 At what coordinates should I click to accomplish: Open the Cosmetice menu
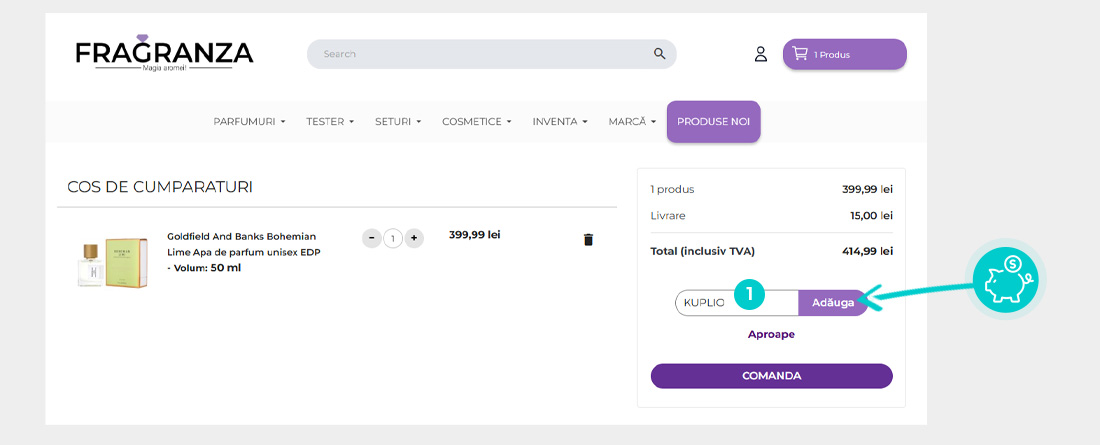point(477,122)
